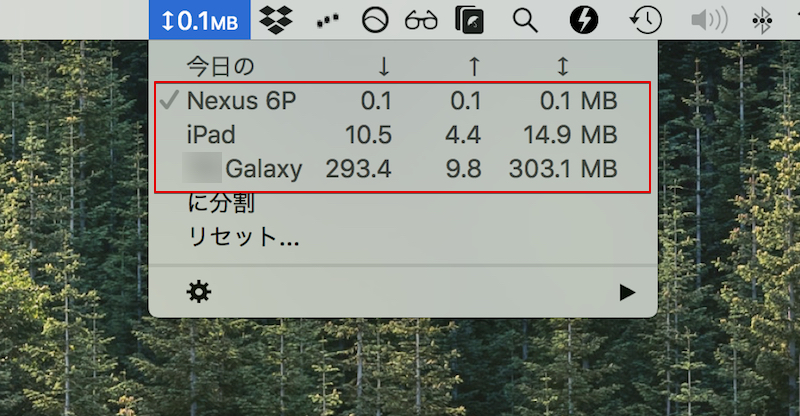Click the up-down total column header
This screenshot has width=800, height=416.
pos(562,67)
